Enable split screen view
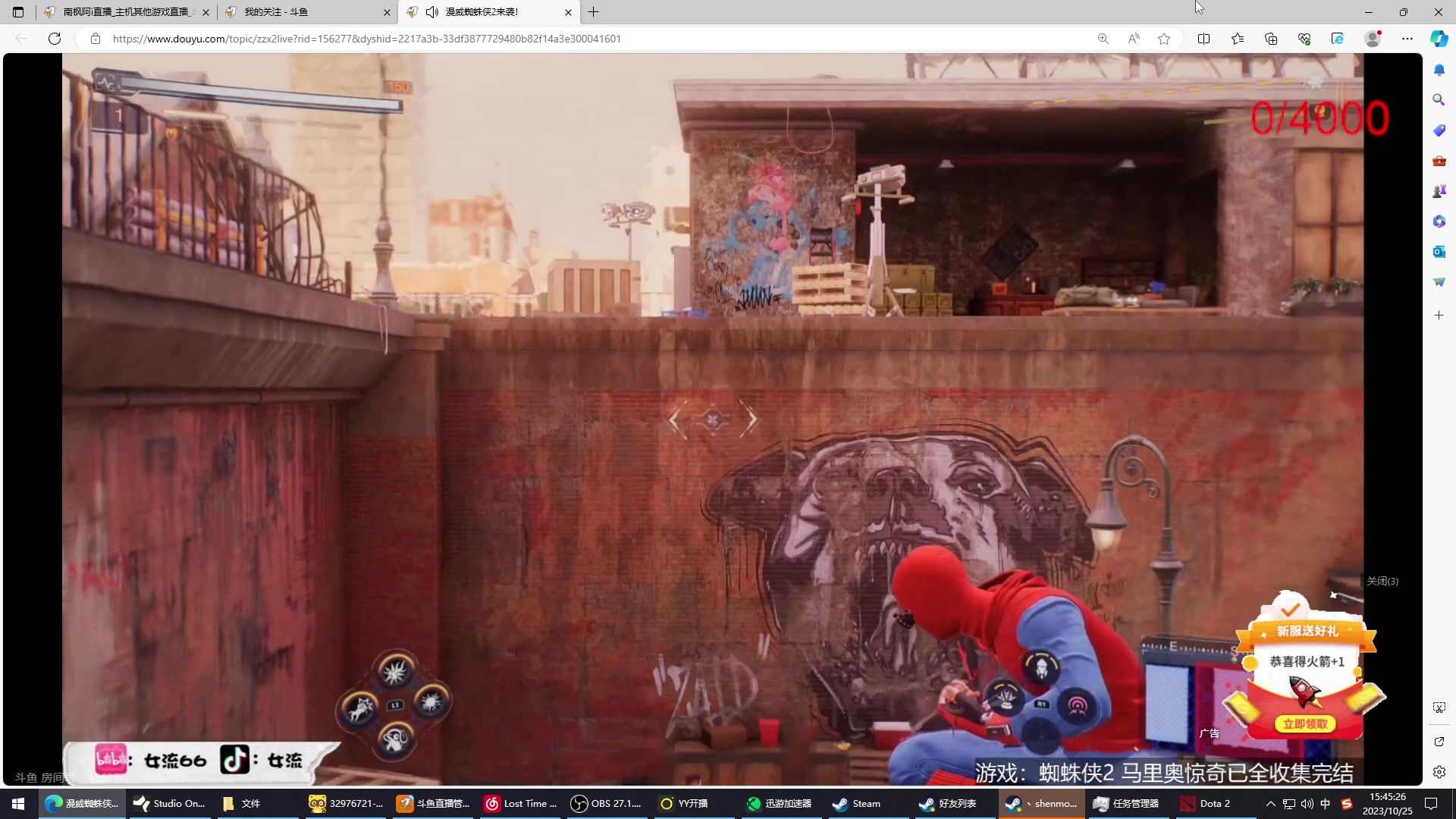Image resolution: width=1456 pixels, height=819 pixels. pos(1203,39)
